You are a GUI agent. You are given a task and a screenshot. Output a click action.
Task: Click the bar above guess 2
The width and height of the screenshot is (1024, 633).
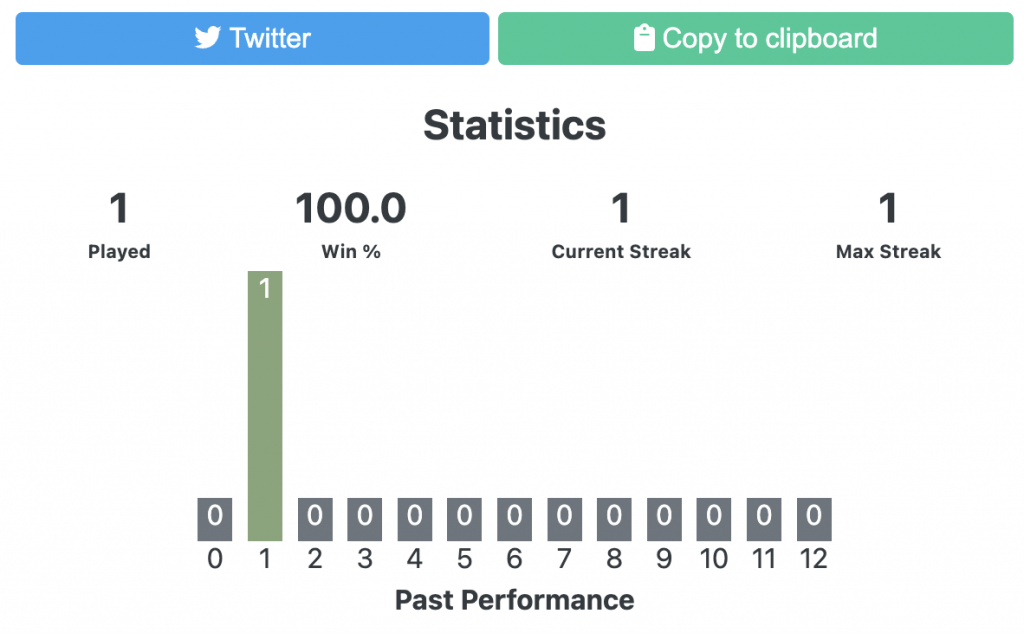(x=314, y=518)
